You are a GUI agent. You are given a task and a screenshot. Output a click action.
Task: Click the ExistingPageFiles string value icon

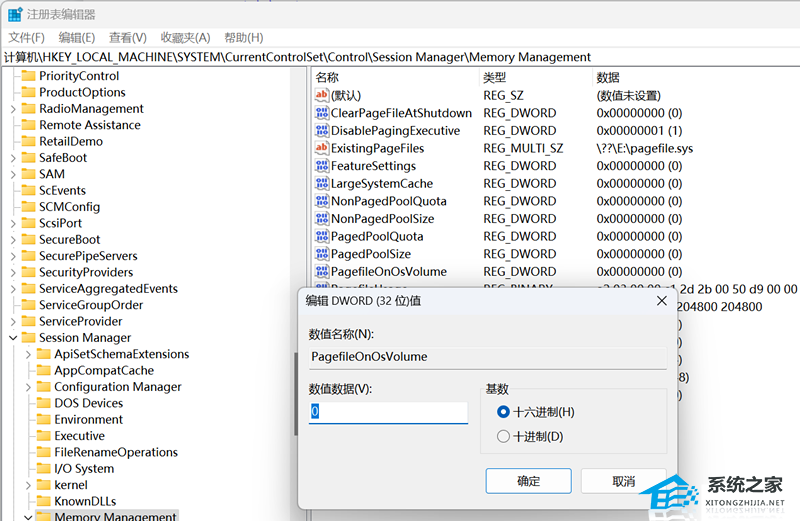[x=322, y=148]
